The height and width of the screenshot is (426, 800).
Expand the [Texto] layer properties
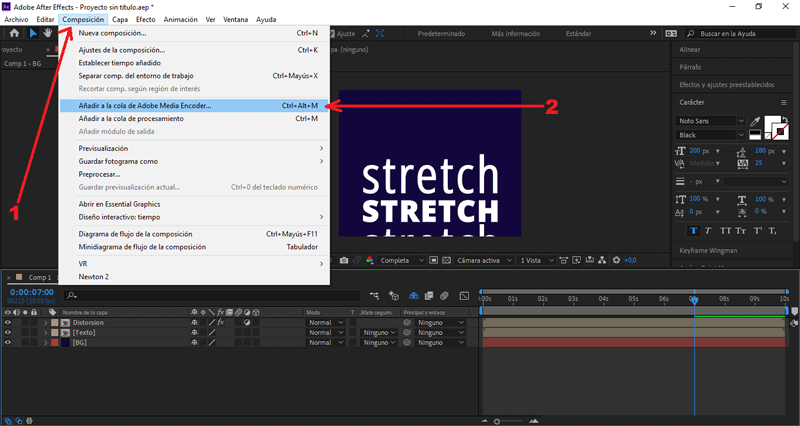[x=45, y=333]
